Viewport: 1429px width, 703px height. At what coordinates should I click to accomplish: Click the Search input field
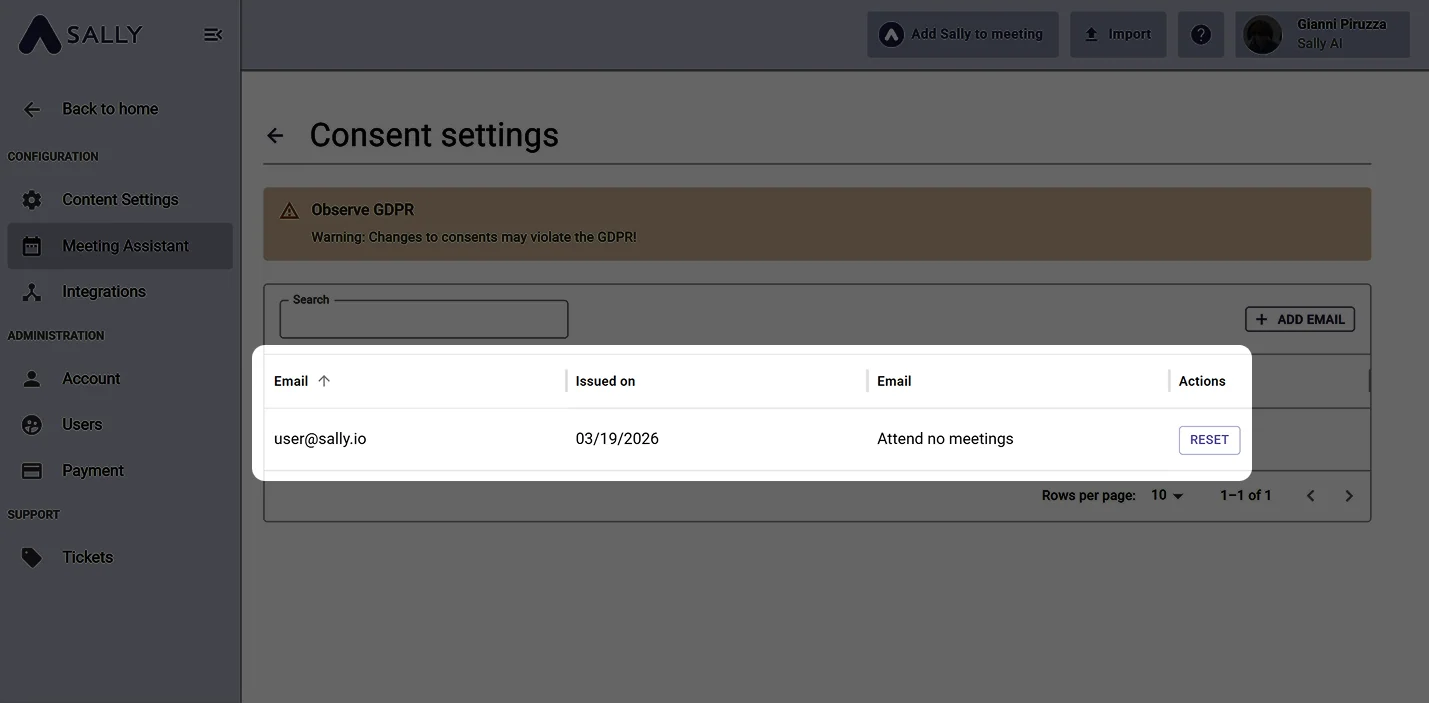(x=424, y=320)
